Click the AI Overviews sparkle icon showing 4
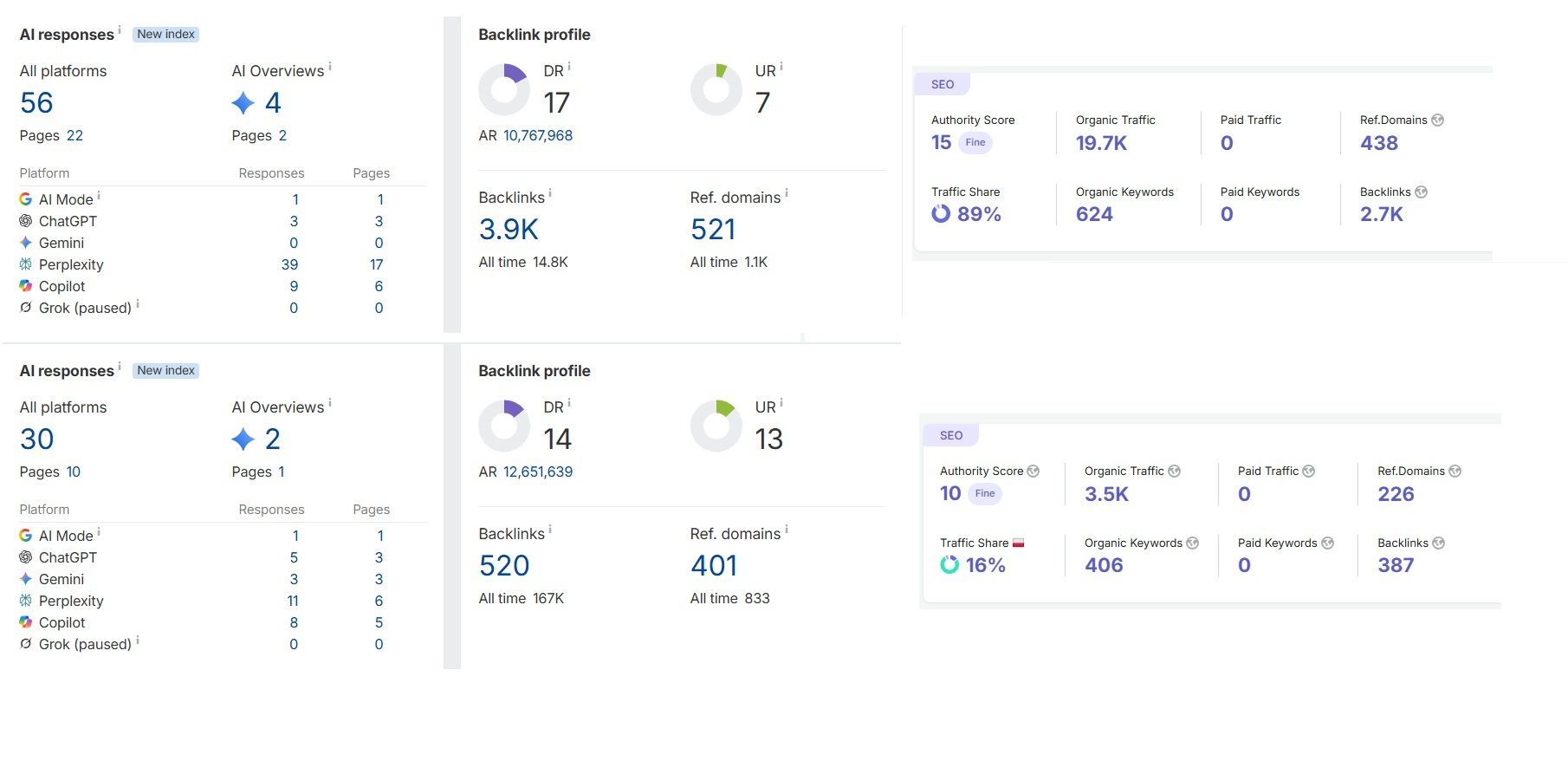1568x774 pixels. click(x=243, y=103)
